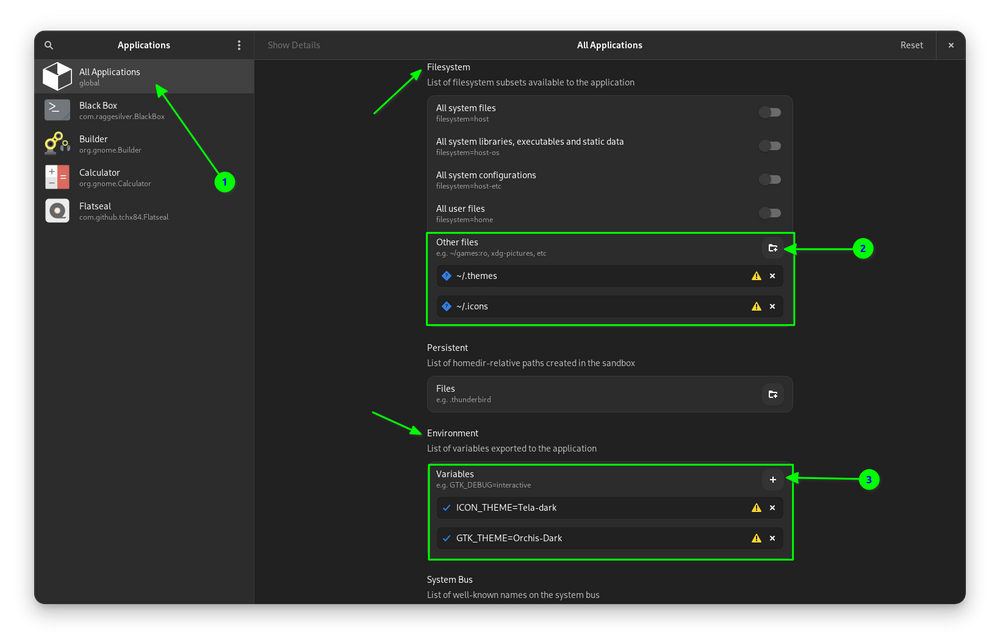Add folder to Persistent Files list

pos(772,394)
